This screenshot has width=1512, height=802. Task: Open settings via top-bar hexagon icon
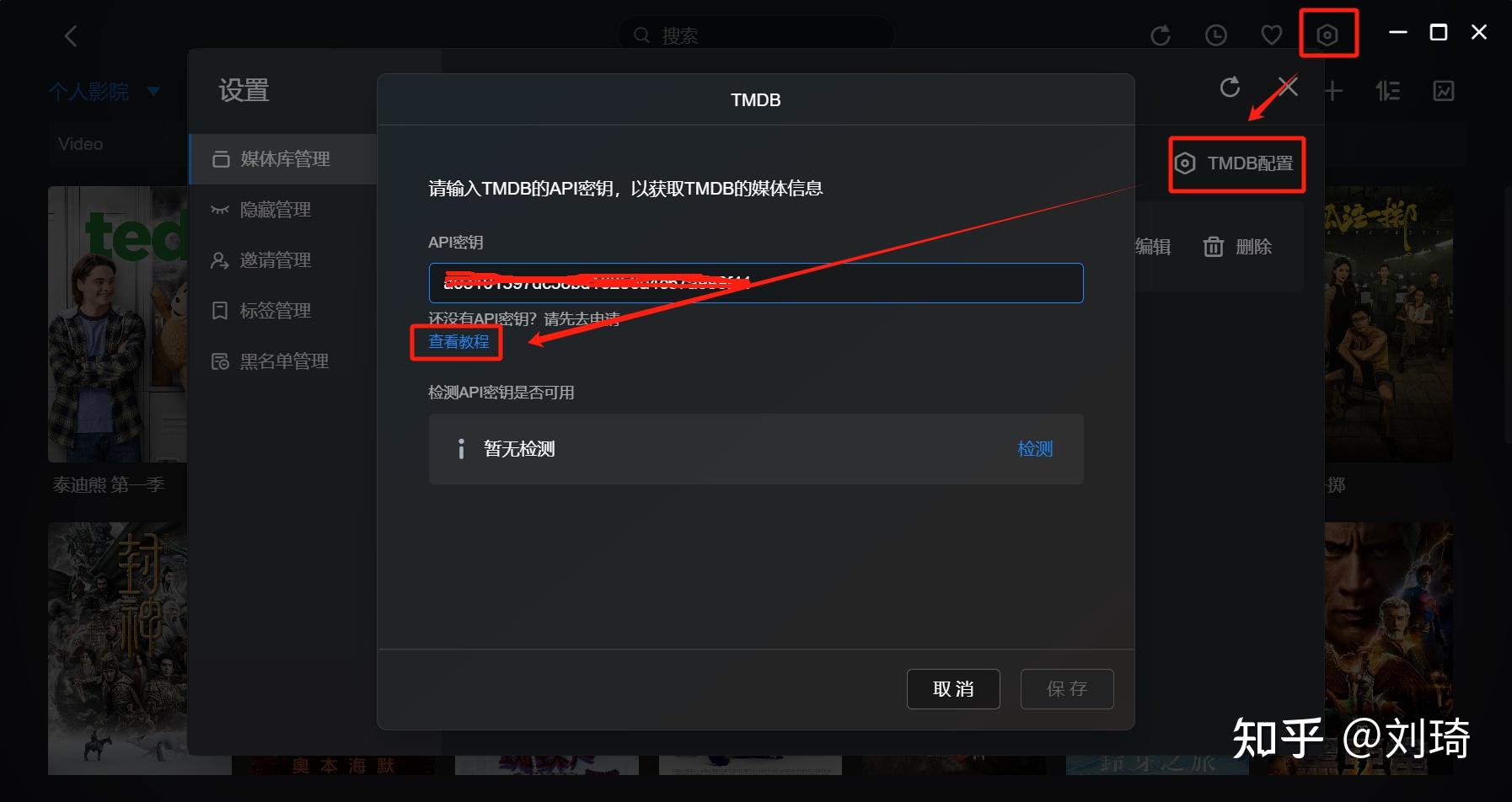(x=1327, y=35)
